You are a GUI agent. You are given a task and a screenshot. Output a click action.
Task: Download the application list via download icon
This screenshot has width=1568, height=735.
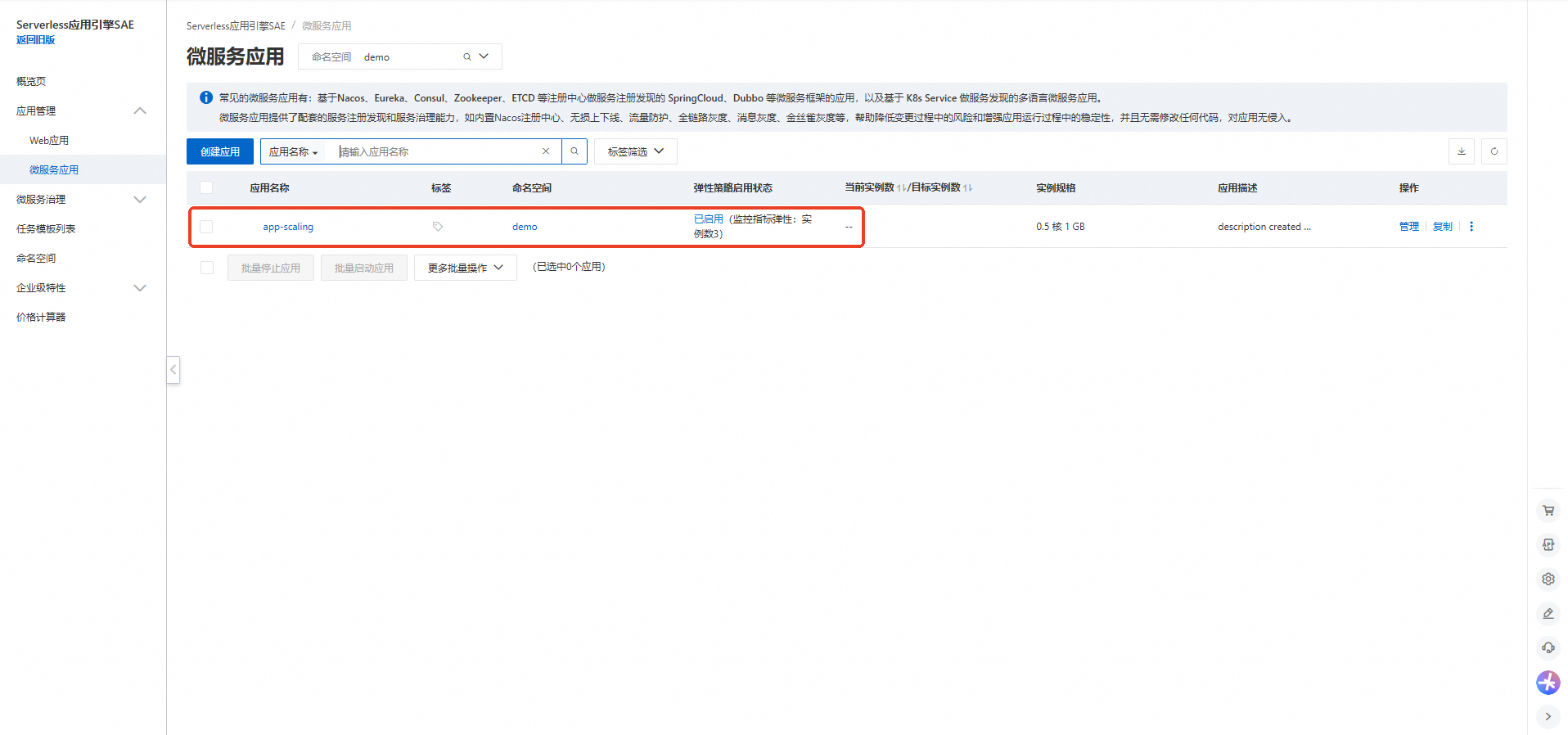coord(1462,151)
